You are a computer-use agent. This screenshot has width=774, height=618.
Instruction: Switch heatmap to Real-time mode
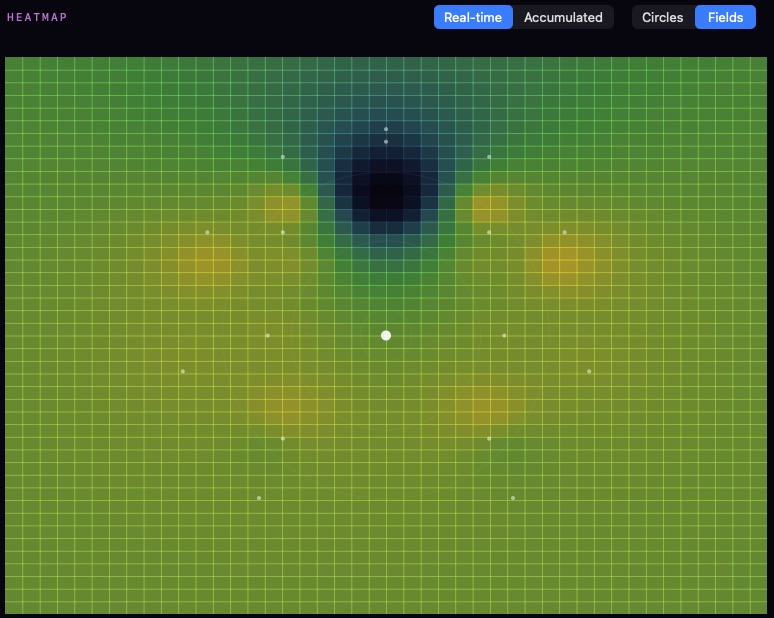(473, 17)
